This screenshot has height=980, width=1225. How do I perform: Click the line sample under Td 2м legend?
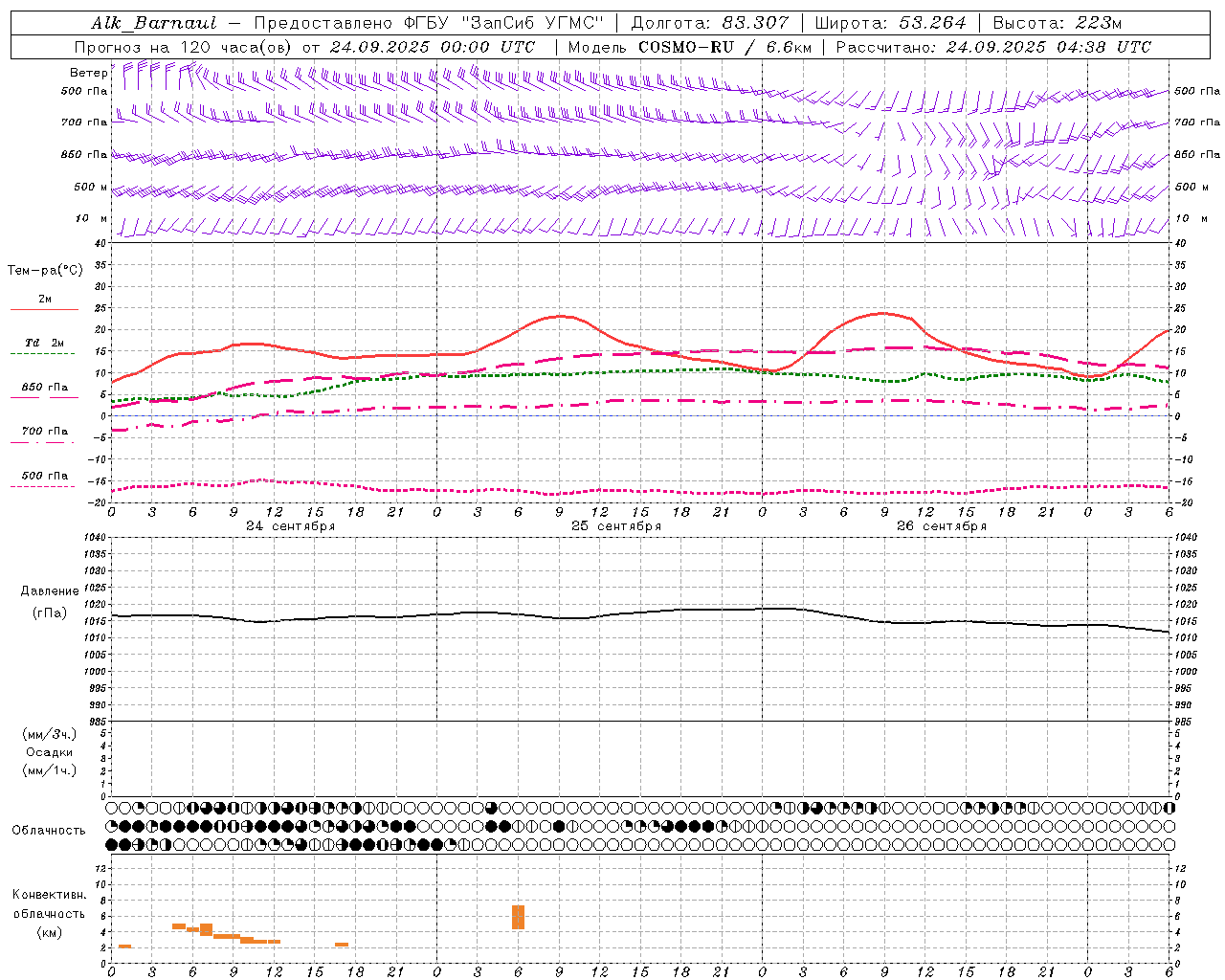pyautogui.click(x=42, y=353)
